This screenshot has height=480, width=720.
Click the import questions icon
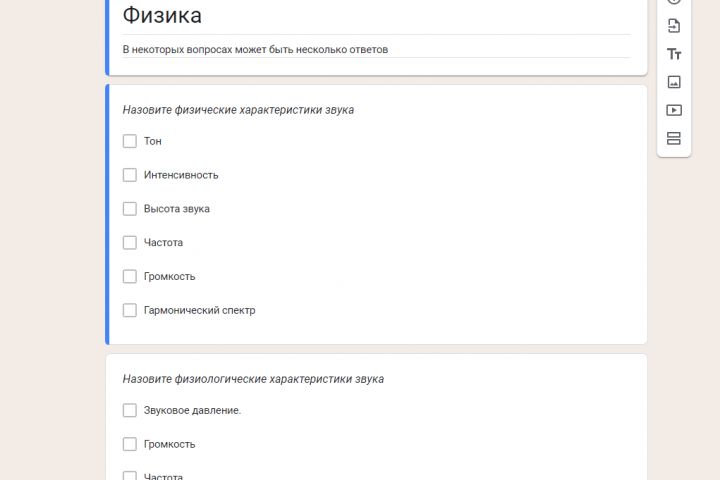[x=674, y=25]
